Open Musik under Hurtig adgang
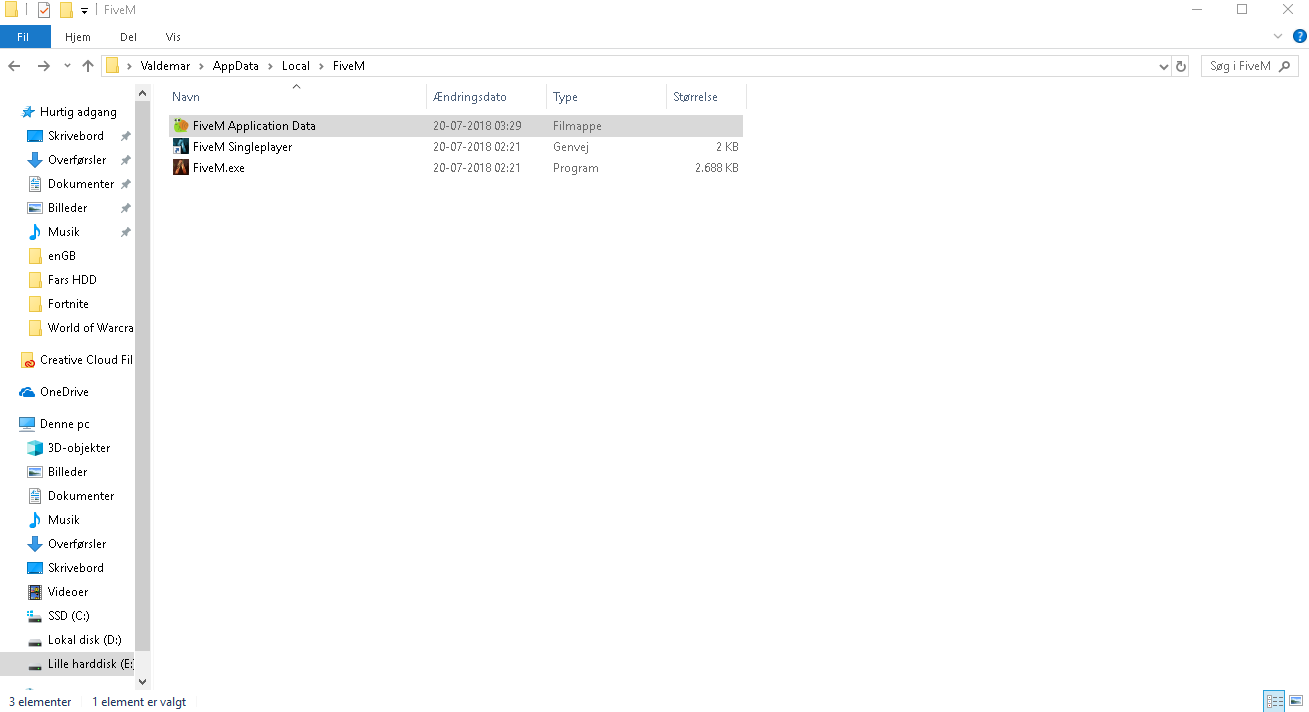Screen dimensions: 1309x712 point(63,232)
